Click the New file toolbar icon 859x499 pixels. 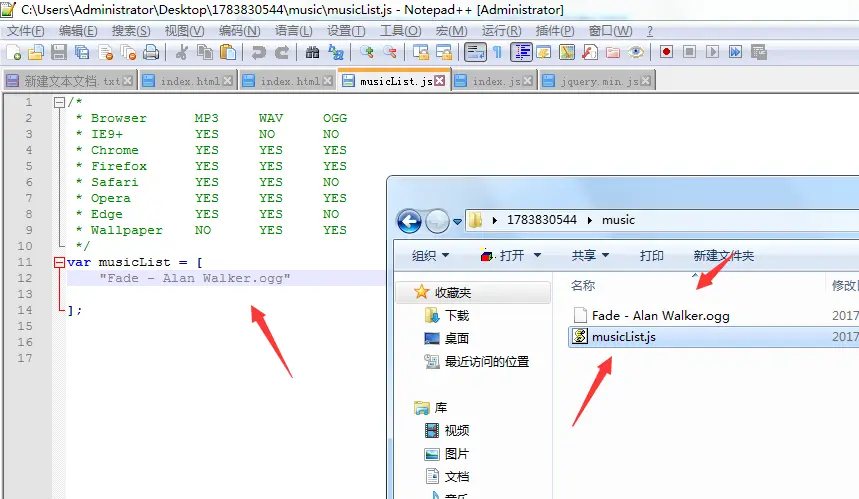[x=14, y=52]
